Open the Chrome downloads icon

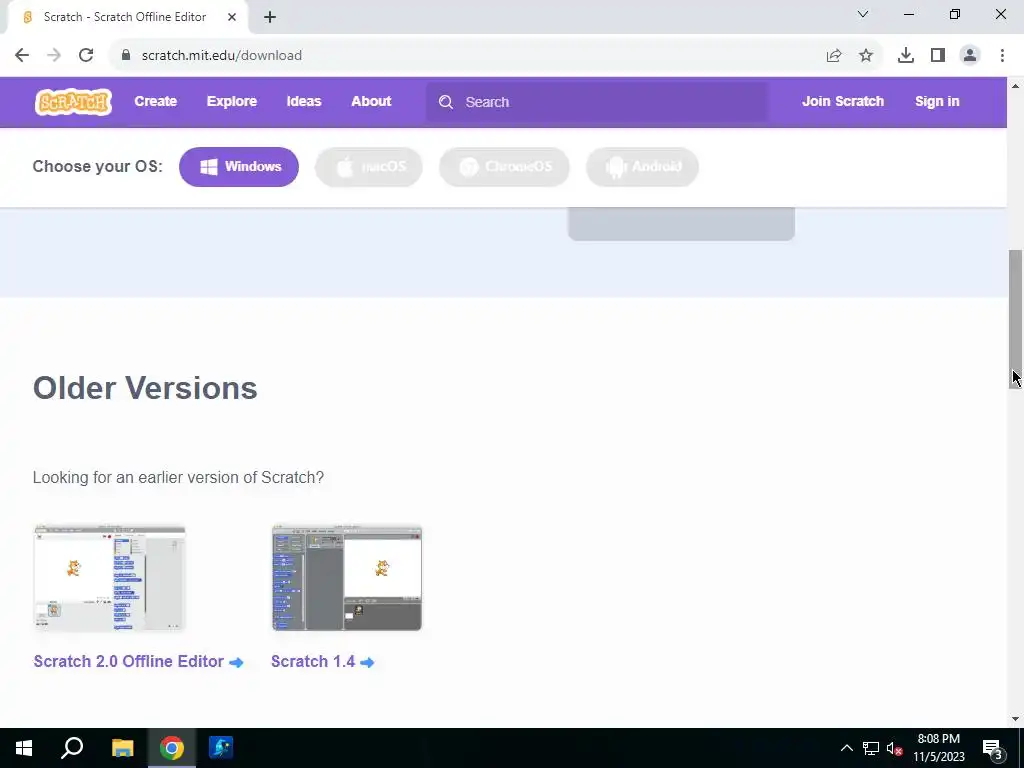click(906, 56)
